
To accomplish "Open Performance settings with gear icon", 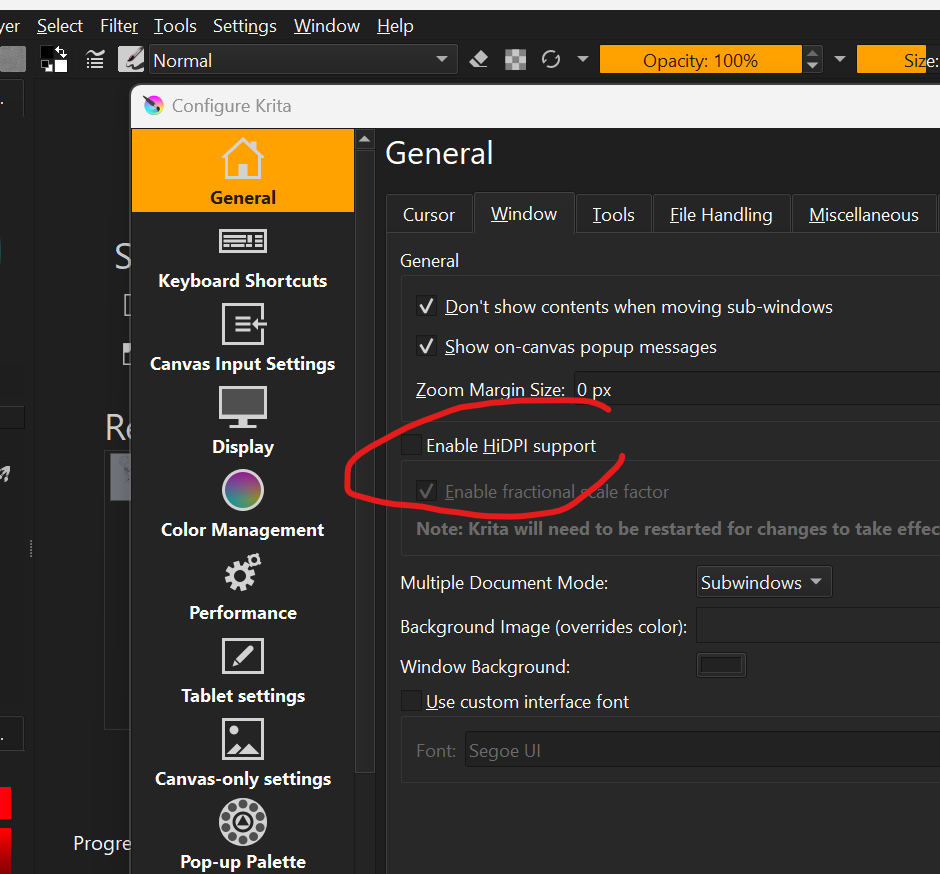I will pos(242,589).
